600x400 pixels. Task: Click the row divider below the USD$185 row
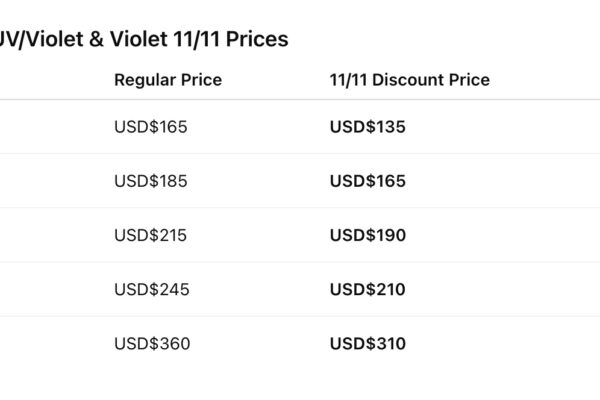tap(300, 208)
